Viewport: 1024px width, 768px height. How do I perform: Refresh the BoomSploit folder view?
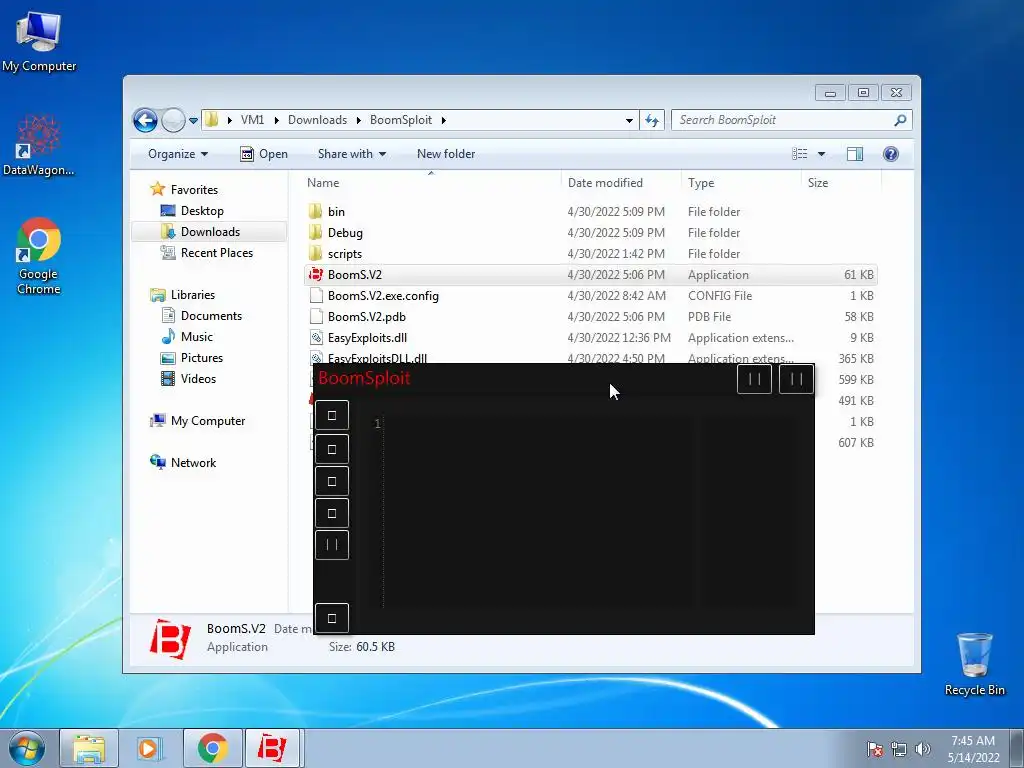point(652,120)
